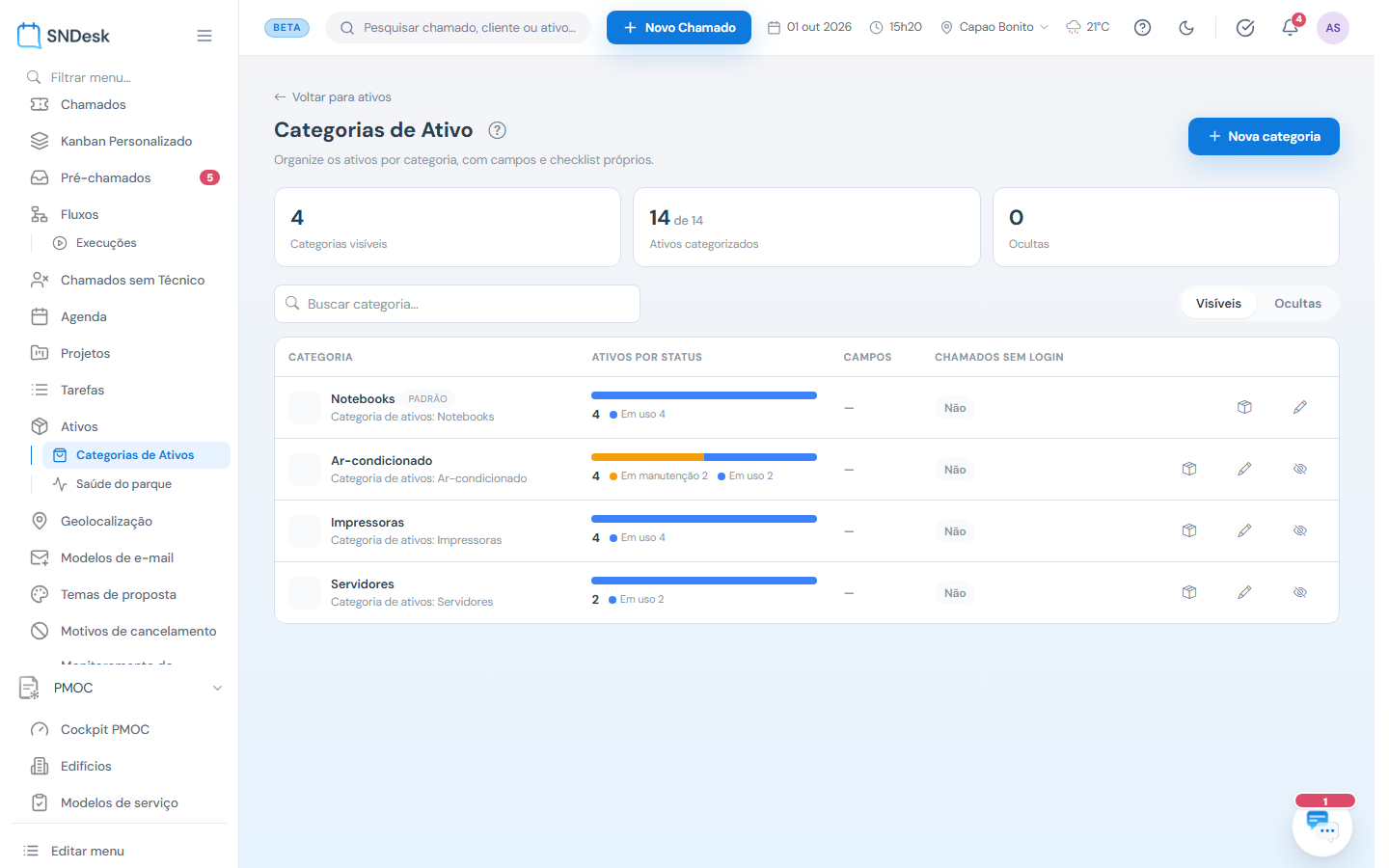
Task: Hide the Impressoras category
Action: click(x=1300, y=530)
